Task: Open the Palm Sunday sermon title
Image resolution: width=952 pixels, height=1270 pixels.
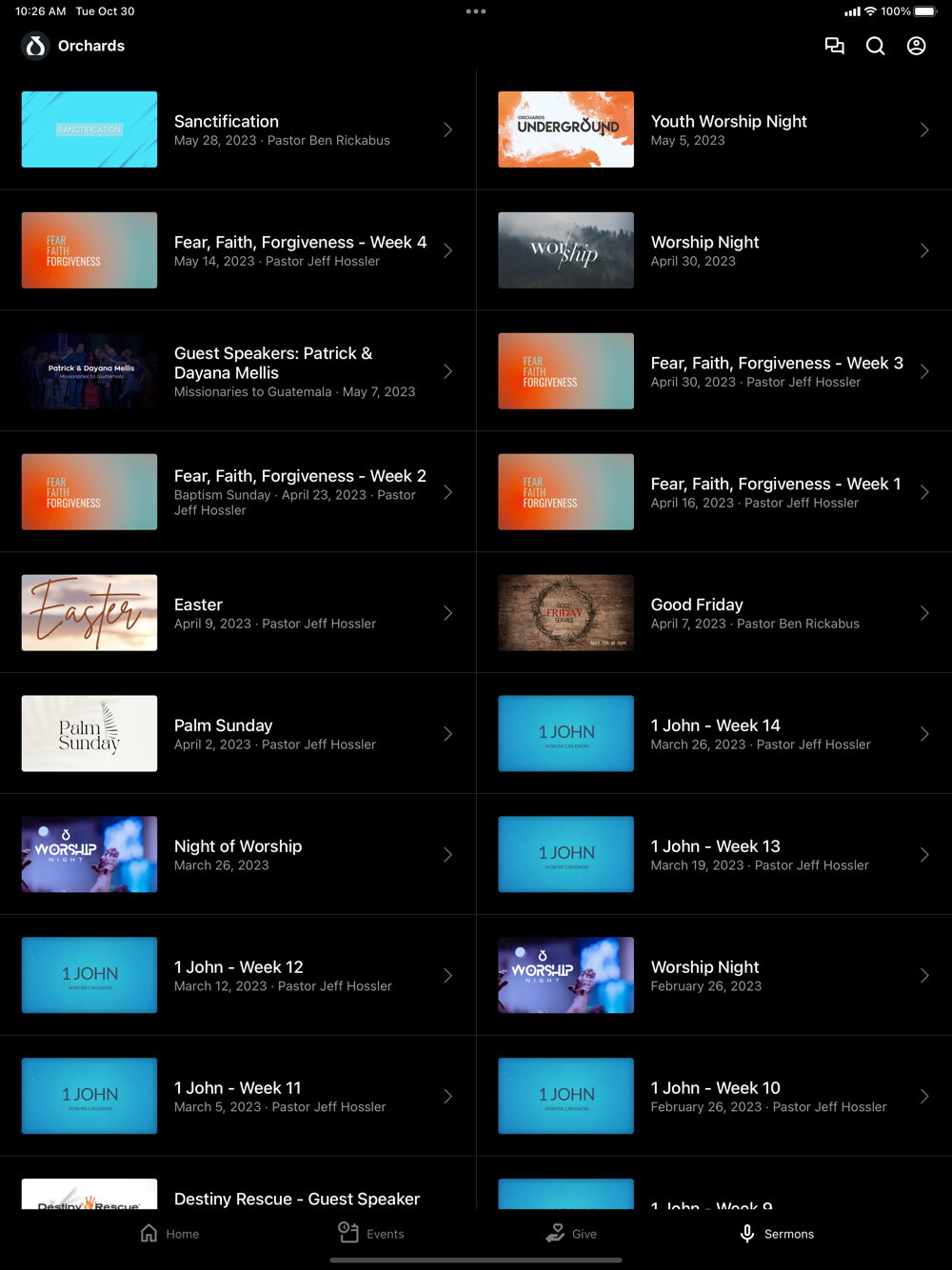Action: pos(223,725)
